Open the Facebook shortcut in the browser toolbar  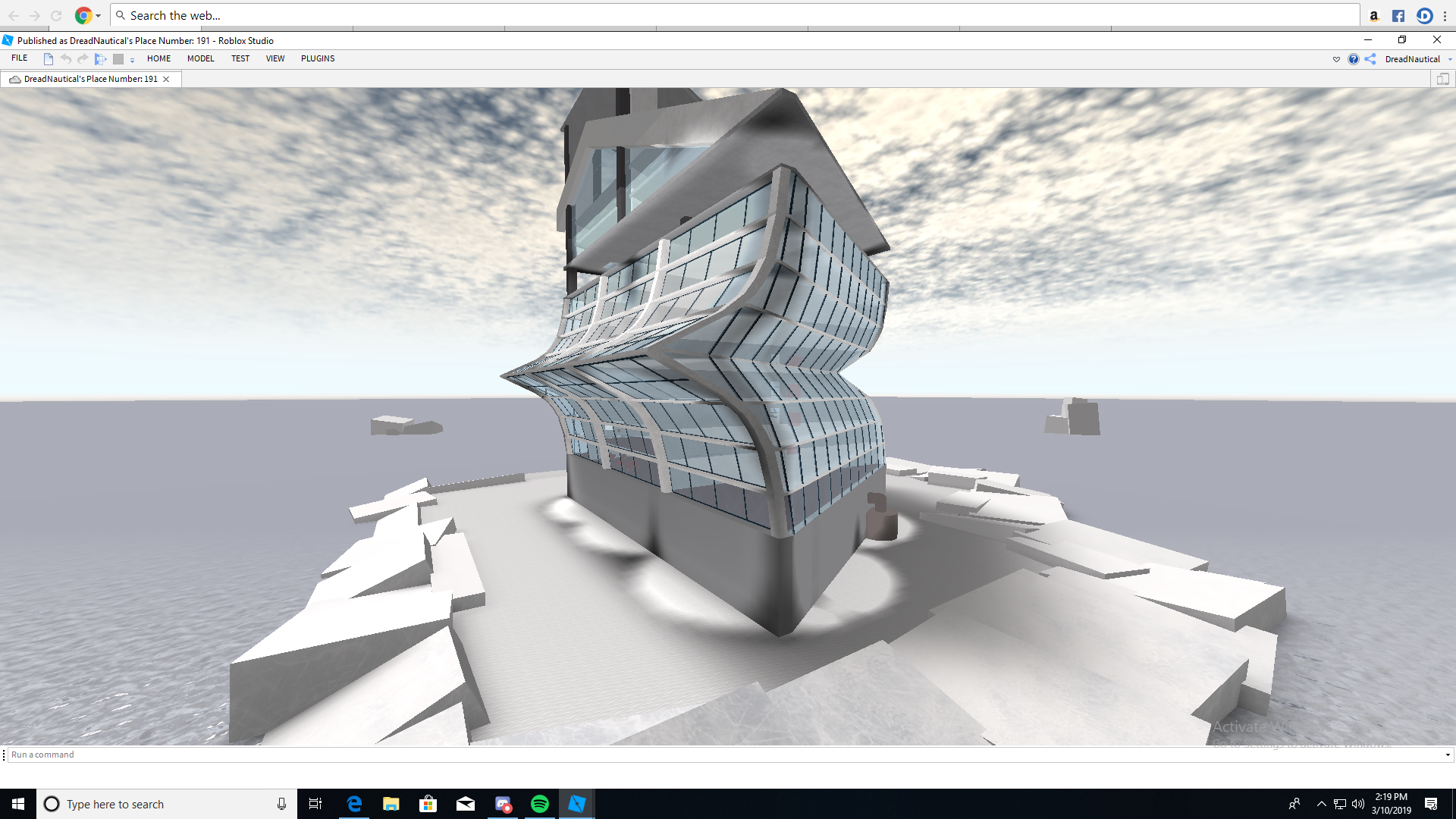click(x=1398, y=15)
